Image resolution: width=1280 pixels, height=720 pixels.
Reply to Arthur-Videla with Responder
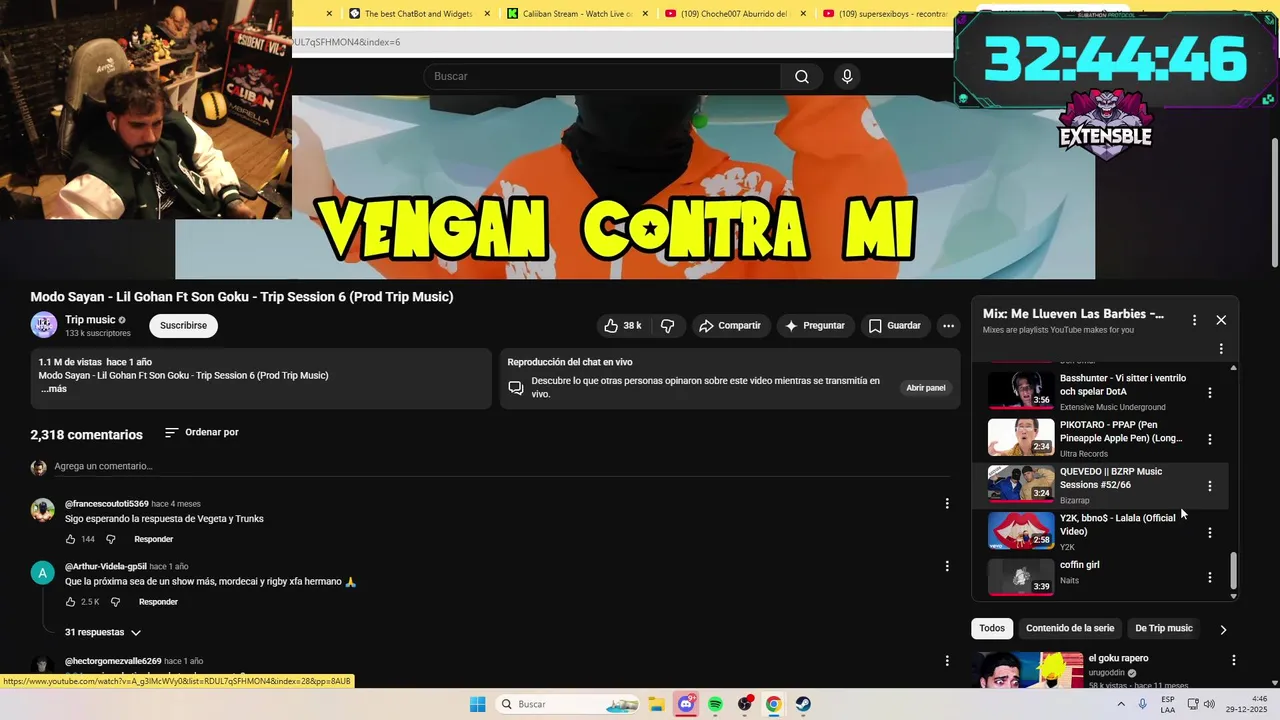[x=158, y=602]
